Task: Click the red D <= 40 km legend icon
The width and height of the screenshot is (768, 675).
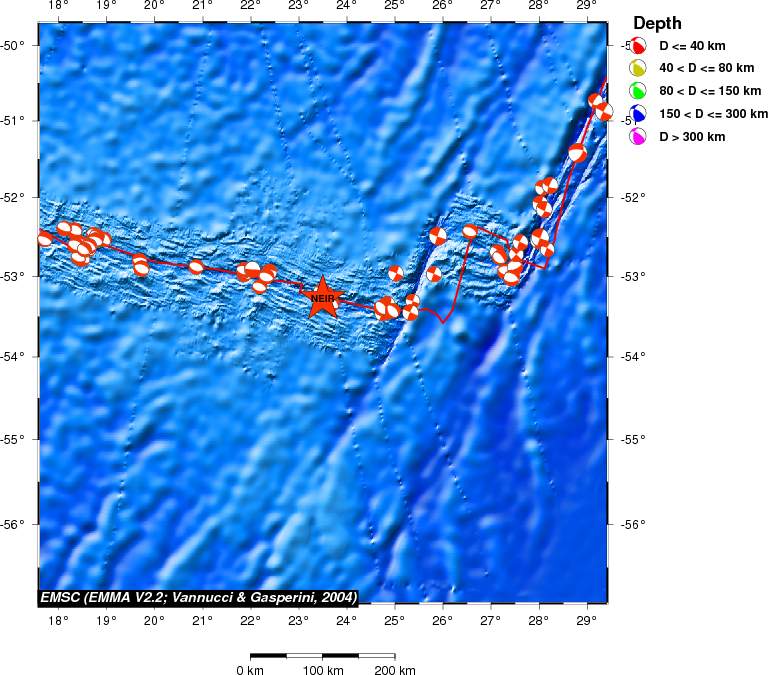Action: click(x=640, y=46)
